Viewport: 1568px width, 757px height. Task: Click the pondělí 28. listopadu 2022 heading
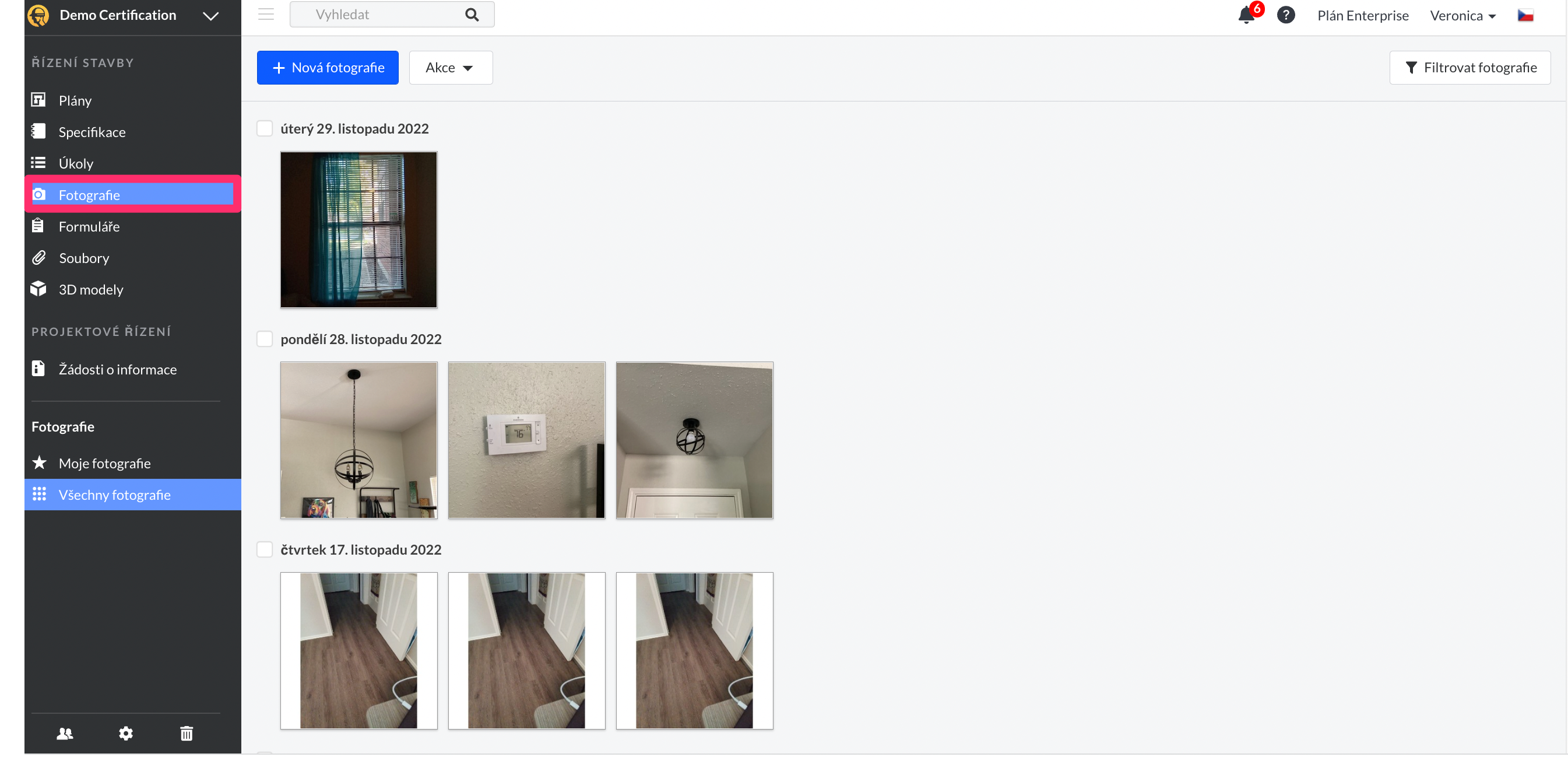tap(361, 339)
